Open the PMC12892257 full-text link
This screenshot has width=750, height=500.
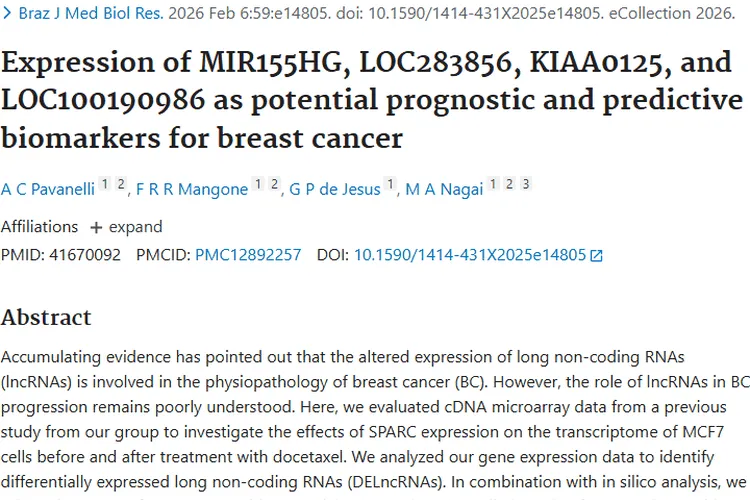click(x=248, y=255)
